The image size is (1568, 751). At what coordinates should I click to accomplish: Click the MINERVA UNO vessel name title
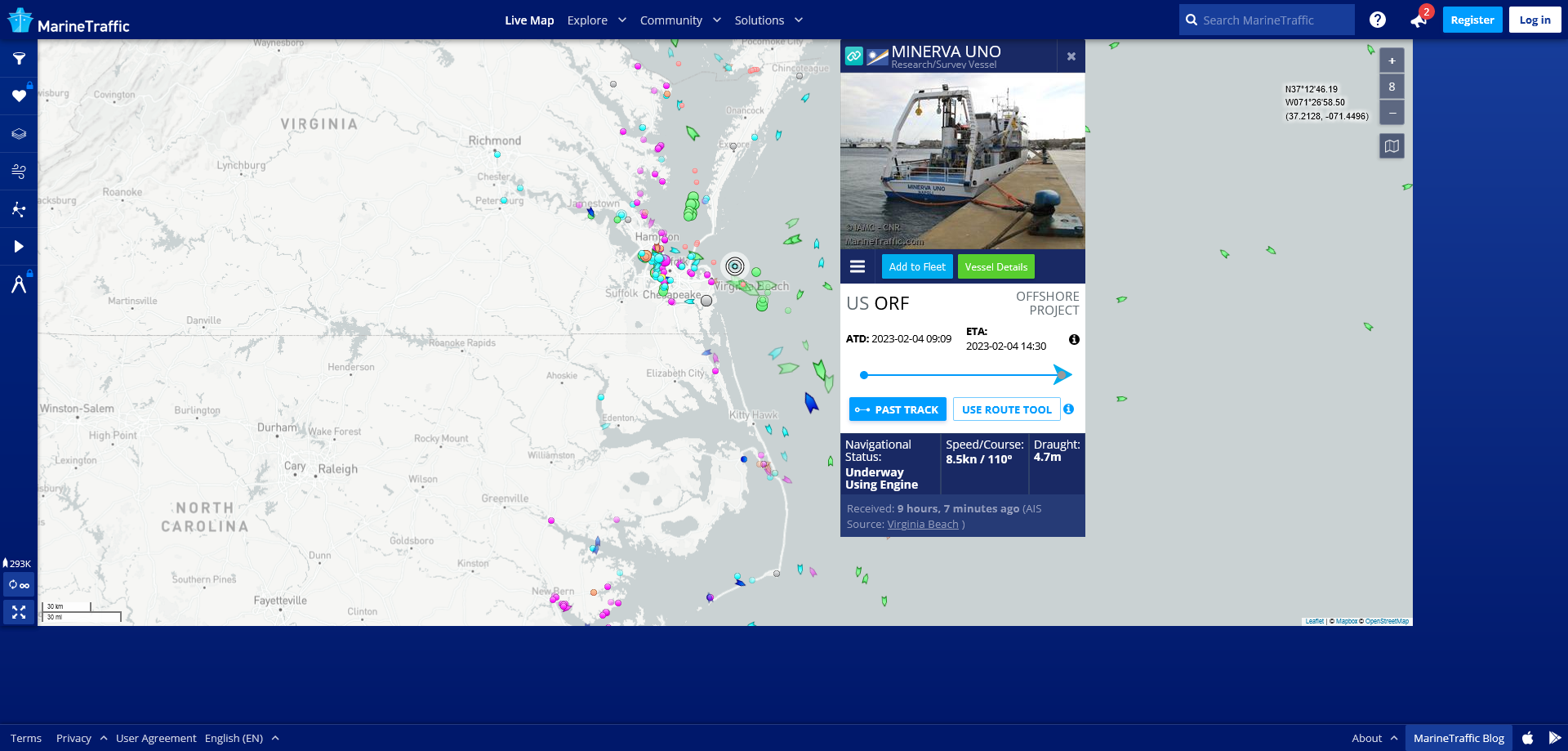(x=946, y=51)
